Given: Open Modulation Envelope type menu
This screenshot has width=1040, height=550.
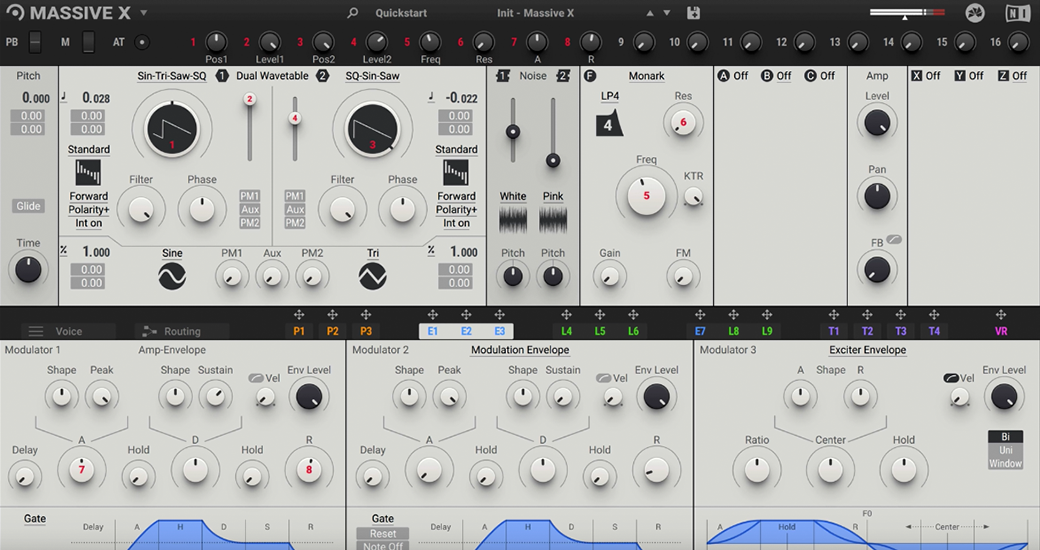Looking at the screenshot, I should tap(520, 350).
